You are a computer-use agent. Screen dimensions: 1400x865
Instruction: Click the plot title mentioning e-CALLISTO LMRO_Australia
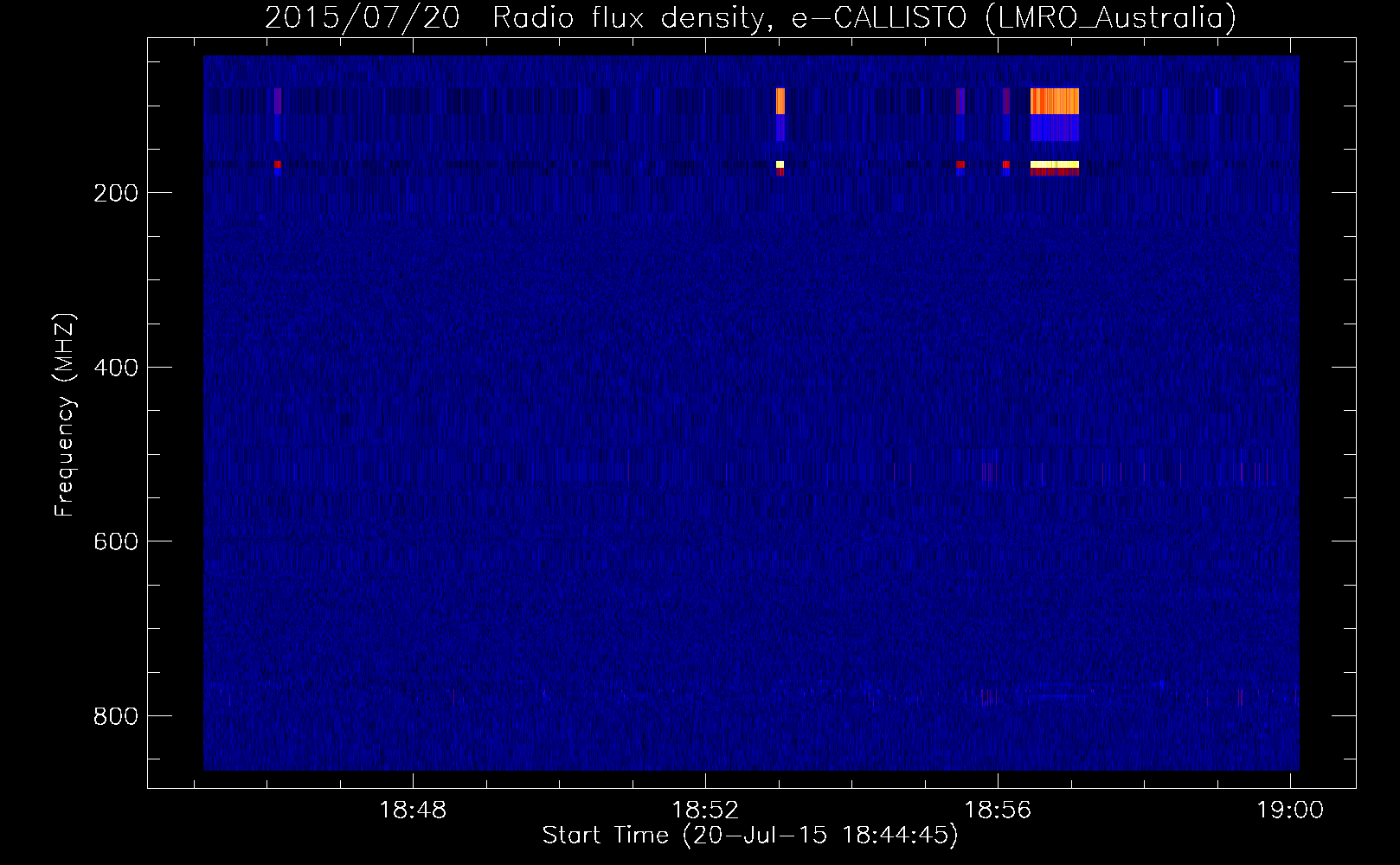pyautogui.click(x=750, y=17)
